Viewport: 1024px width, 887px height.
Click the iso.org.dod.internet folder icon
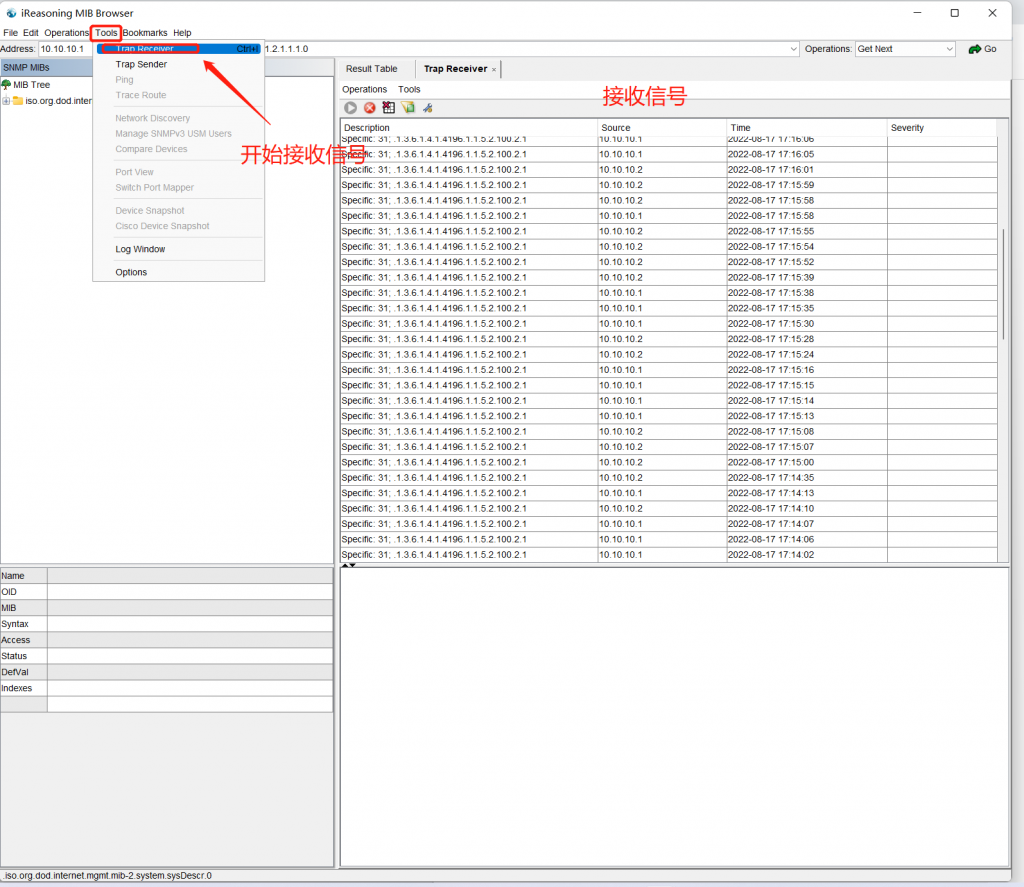point(18,101)
